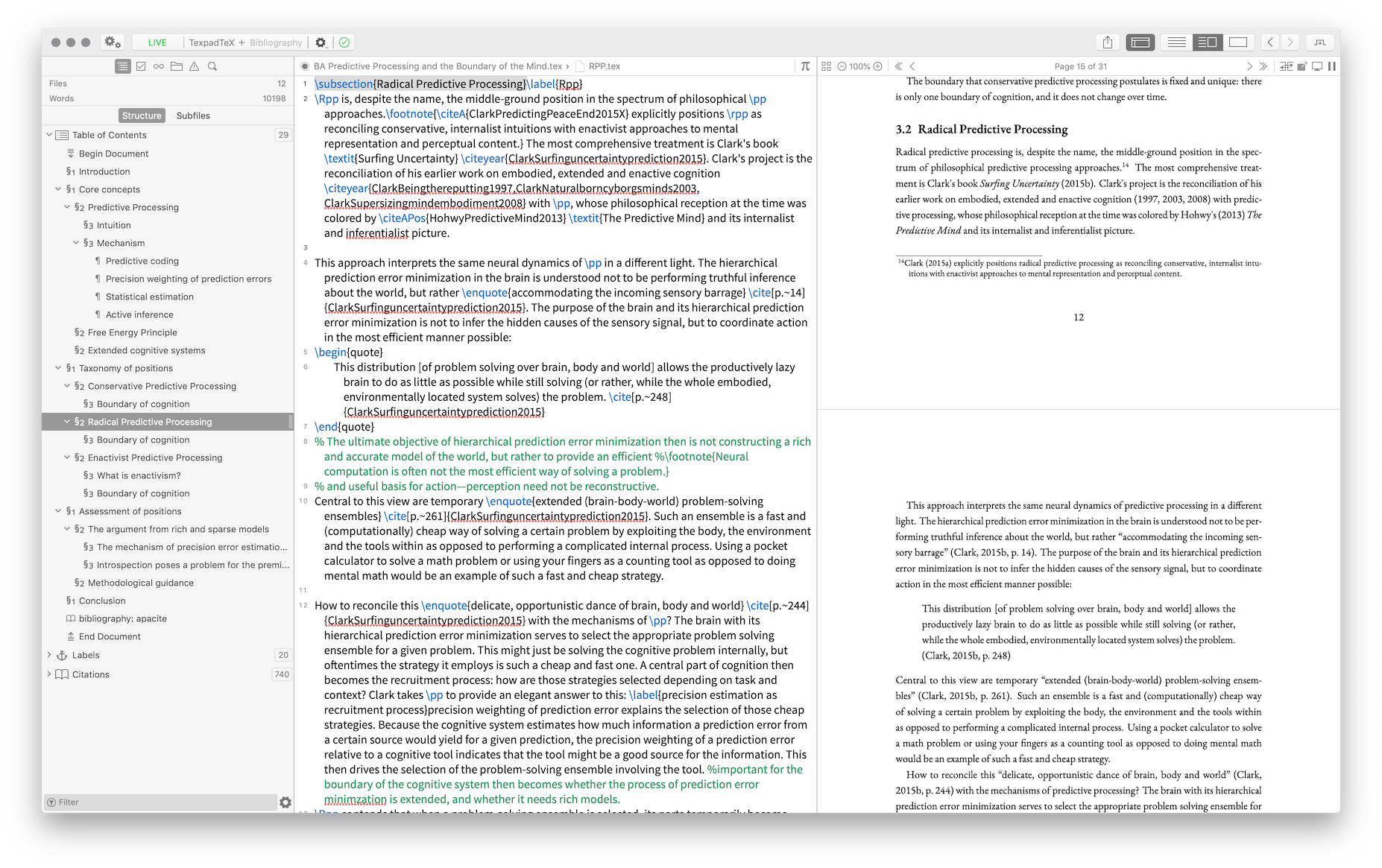Screen dimensions: 1382x868
Task: Toggle LIVE typesetting mode
Action: tap(157, 42)
